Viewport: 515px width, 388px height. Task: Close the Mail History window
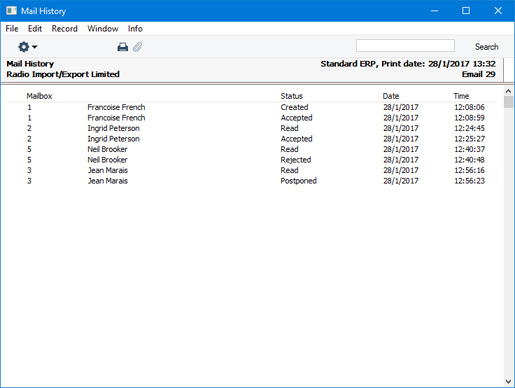coord(498,11)
